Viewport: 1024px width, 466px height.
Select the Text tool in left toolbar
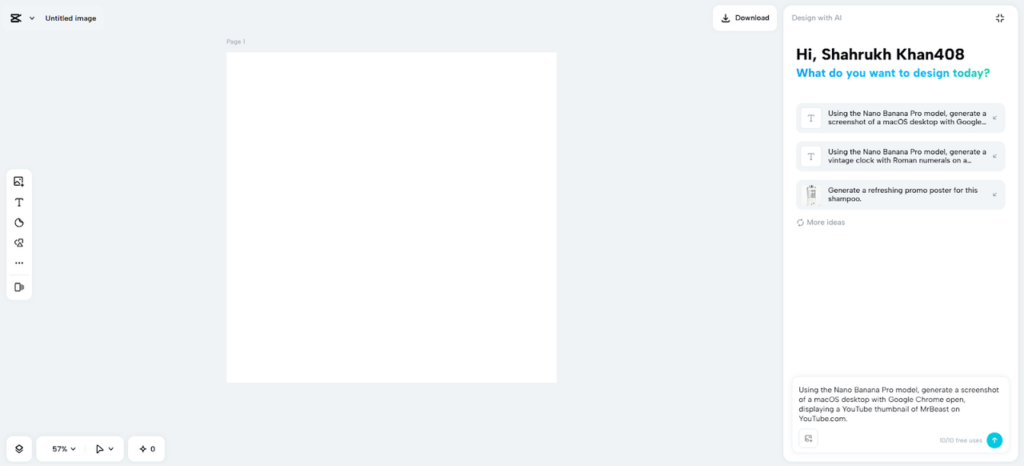[19, 202]
